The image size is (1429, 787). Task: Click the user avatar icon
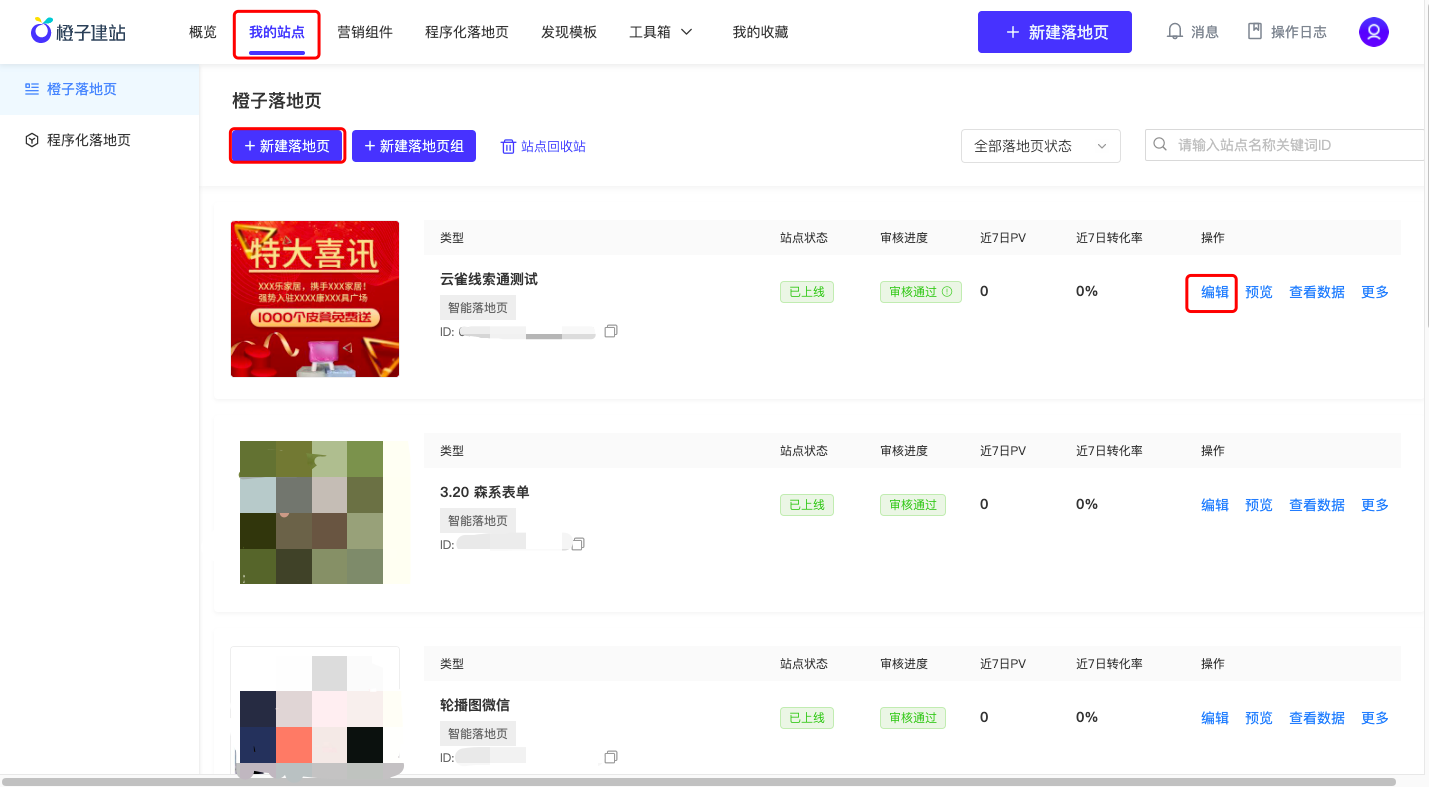(x=1373, y=31)
